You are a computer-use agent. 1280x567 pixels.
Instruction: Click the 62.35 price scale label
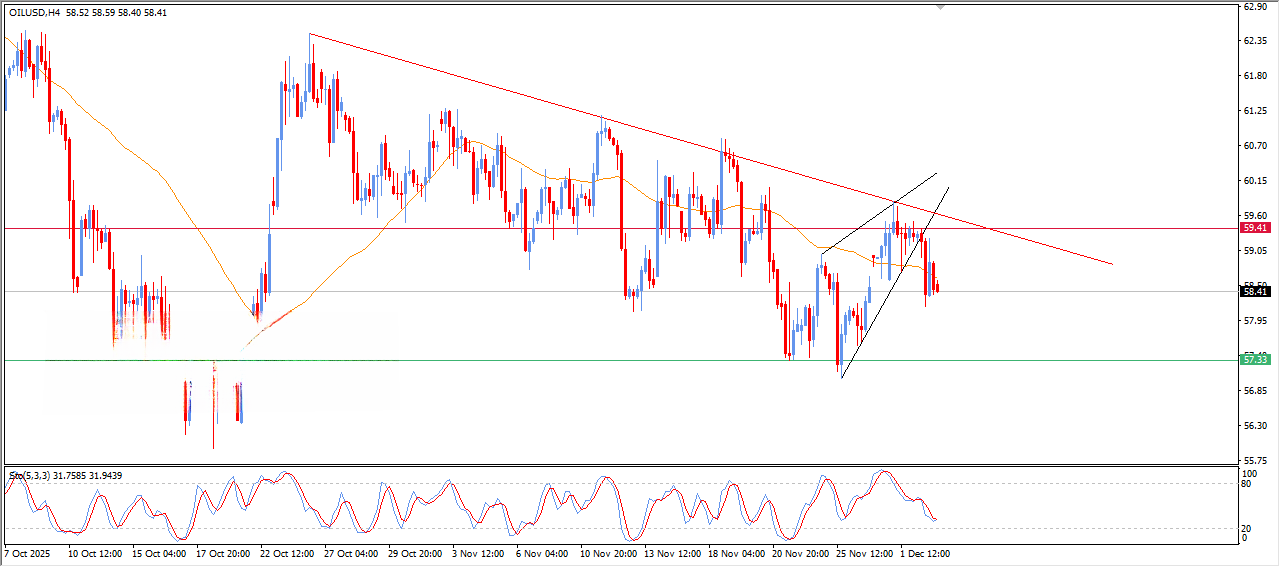1255,41
